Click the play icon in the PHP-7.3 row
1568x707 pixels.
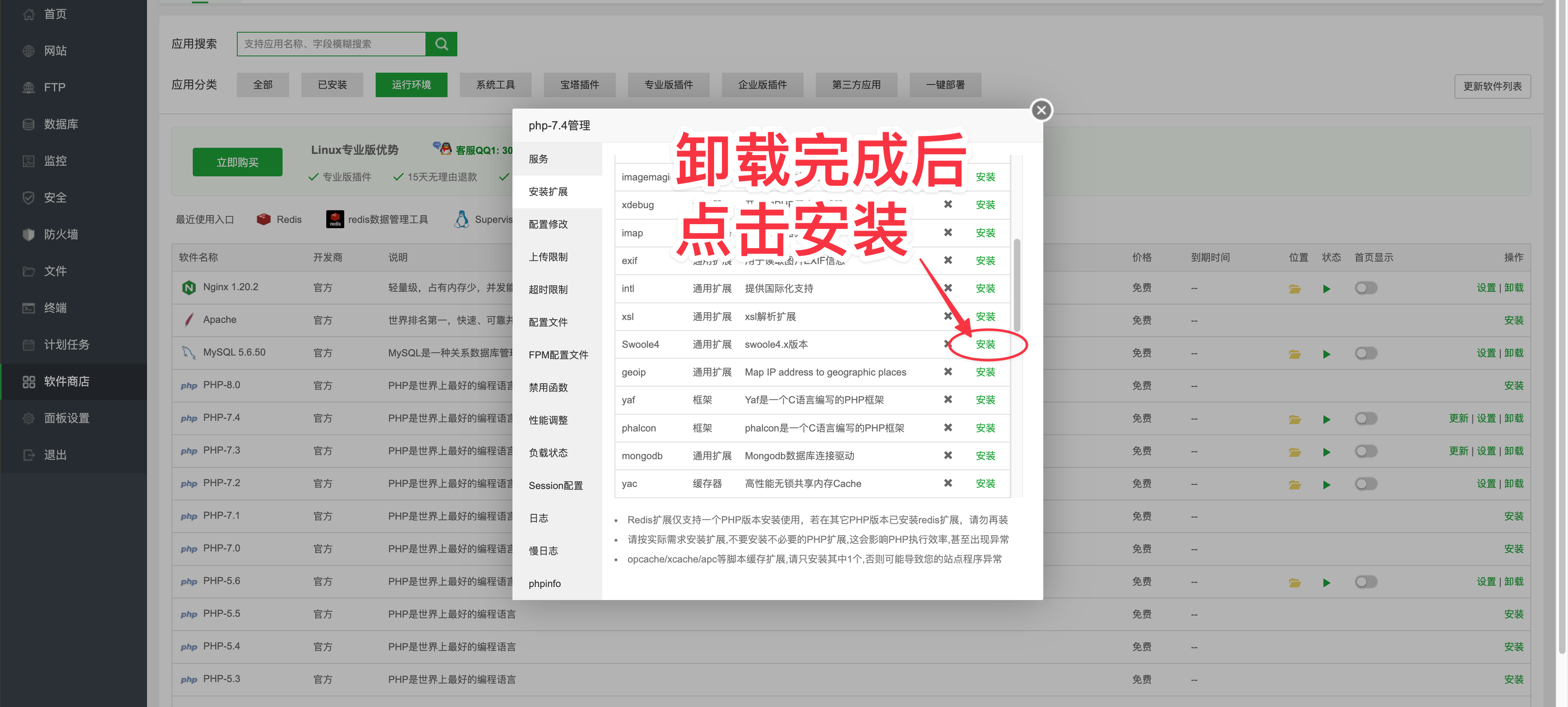click(x=1326, y=451)
